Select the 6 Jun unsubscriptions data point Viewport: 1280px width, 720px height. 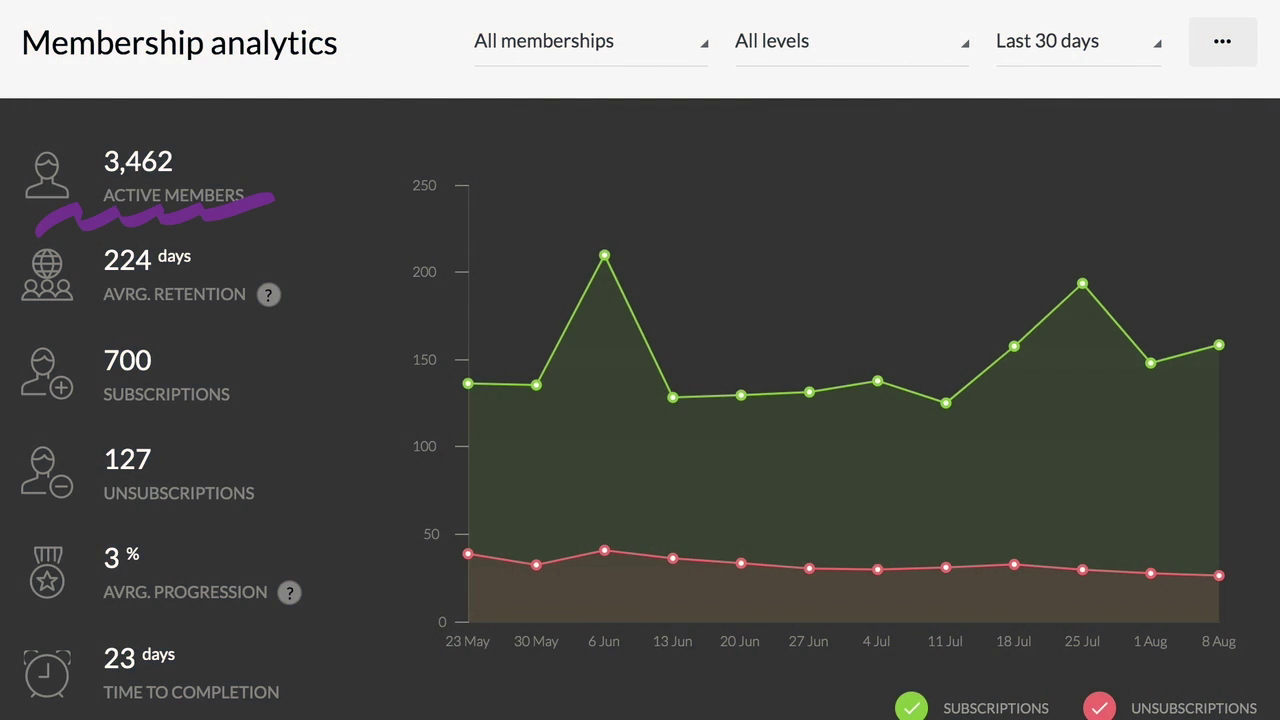(604, 551)
